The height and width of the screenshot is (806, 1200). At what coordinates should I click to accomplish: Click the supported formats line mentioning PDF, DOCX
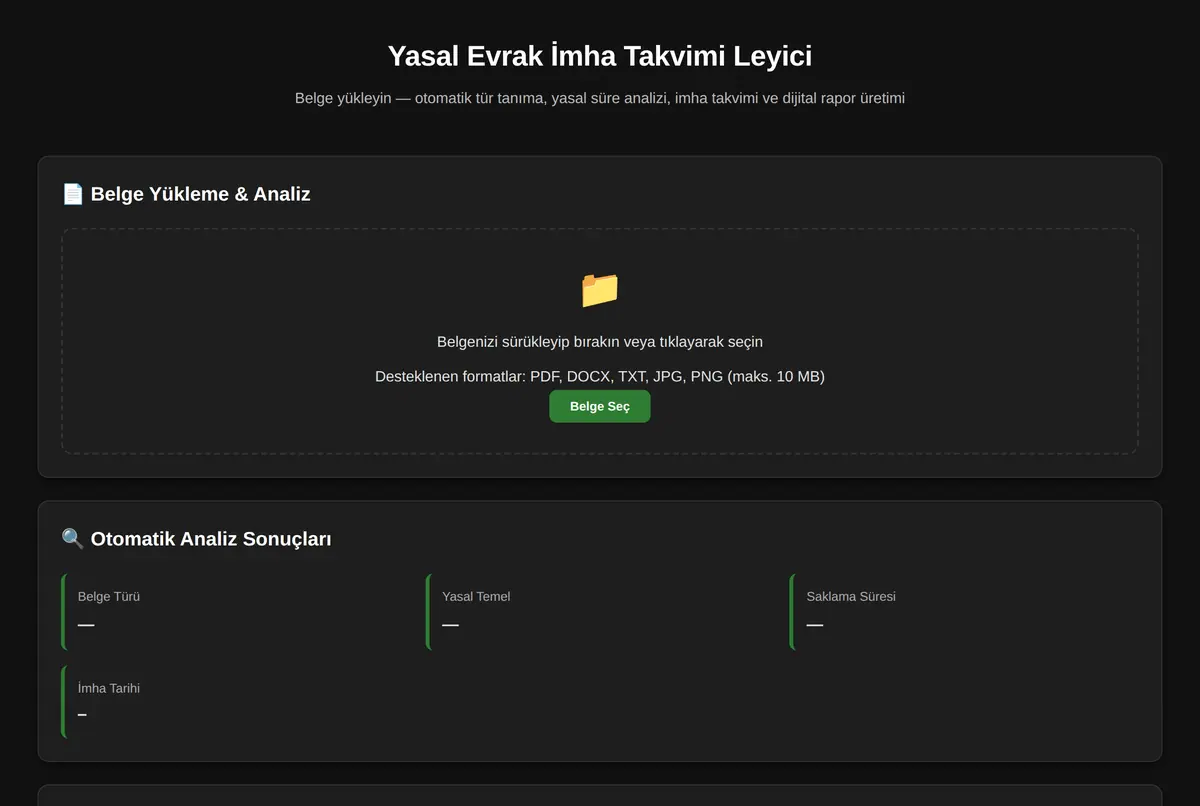coord(600,377)
